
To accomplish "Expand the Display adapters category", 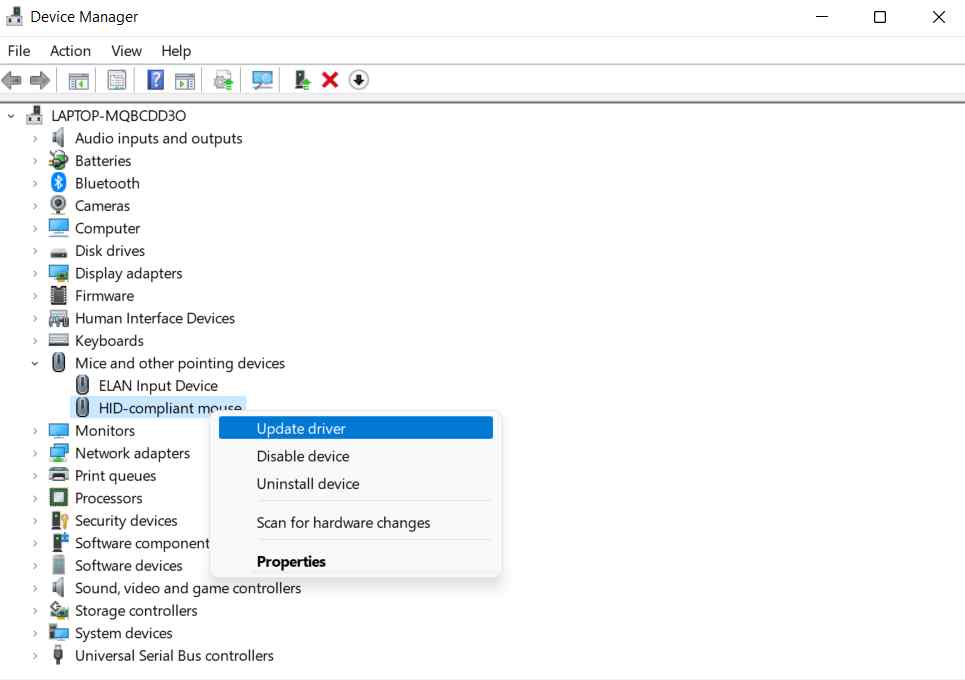I will point(35,273).
